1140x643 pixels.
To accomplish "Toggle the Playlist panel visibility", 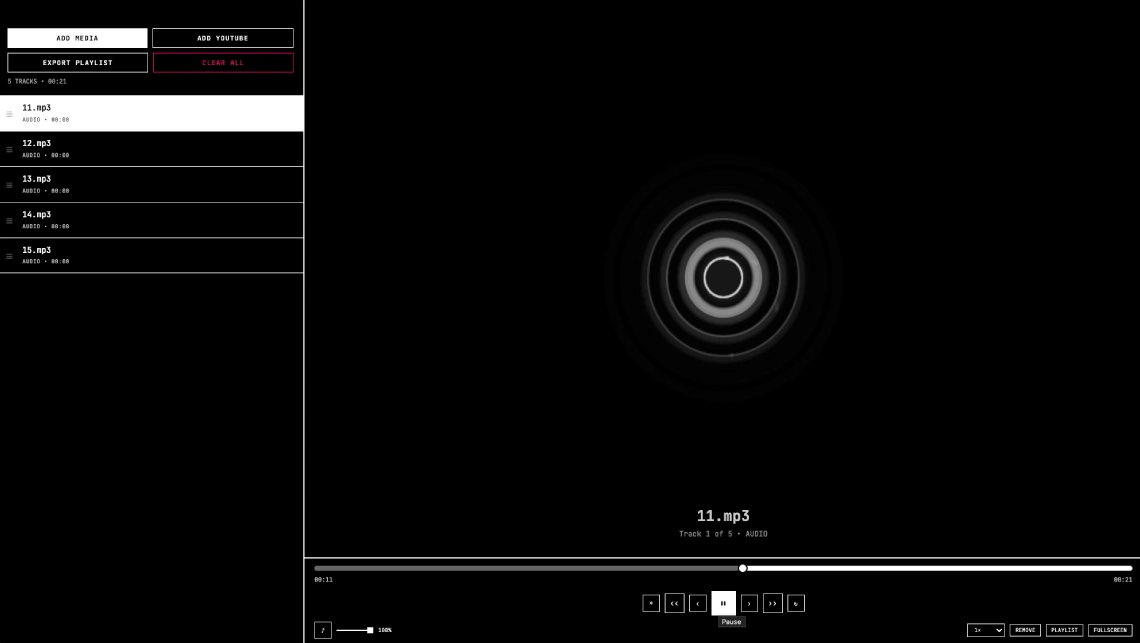I will pyautogui.click(x=1064, y=630).
